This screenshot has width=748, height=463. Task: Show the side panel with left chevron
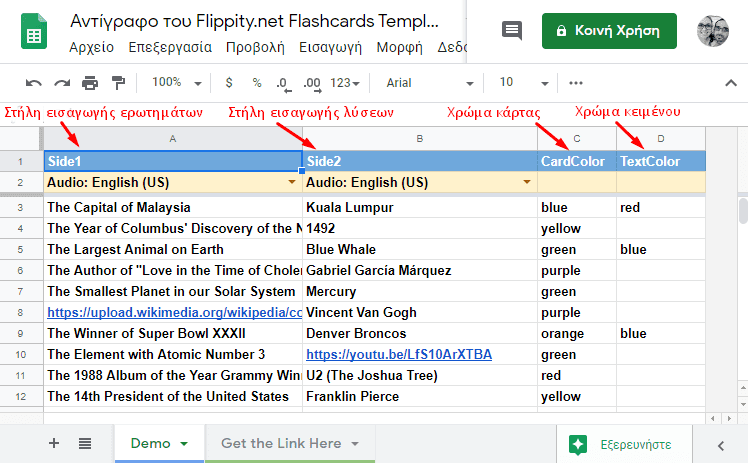721,446
